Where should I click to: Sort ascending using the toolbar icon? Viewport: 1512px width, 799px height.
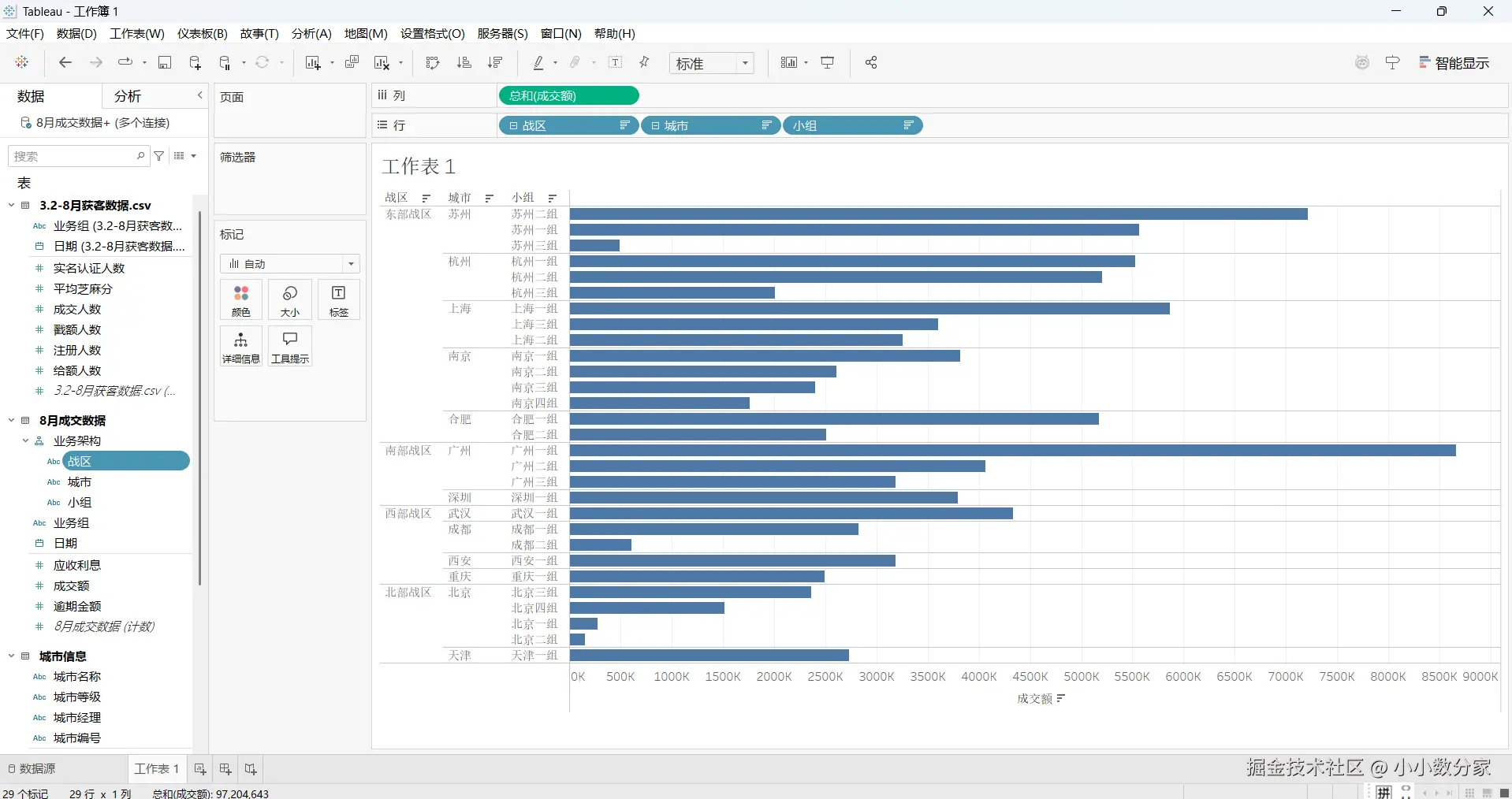[x=464, y=63]
